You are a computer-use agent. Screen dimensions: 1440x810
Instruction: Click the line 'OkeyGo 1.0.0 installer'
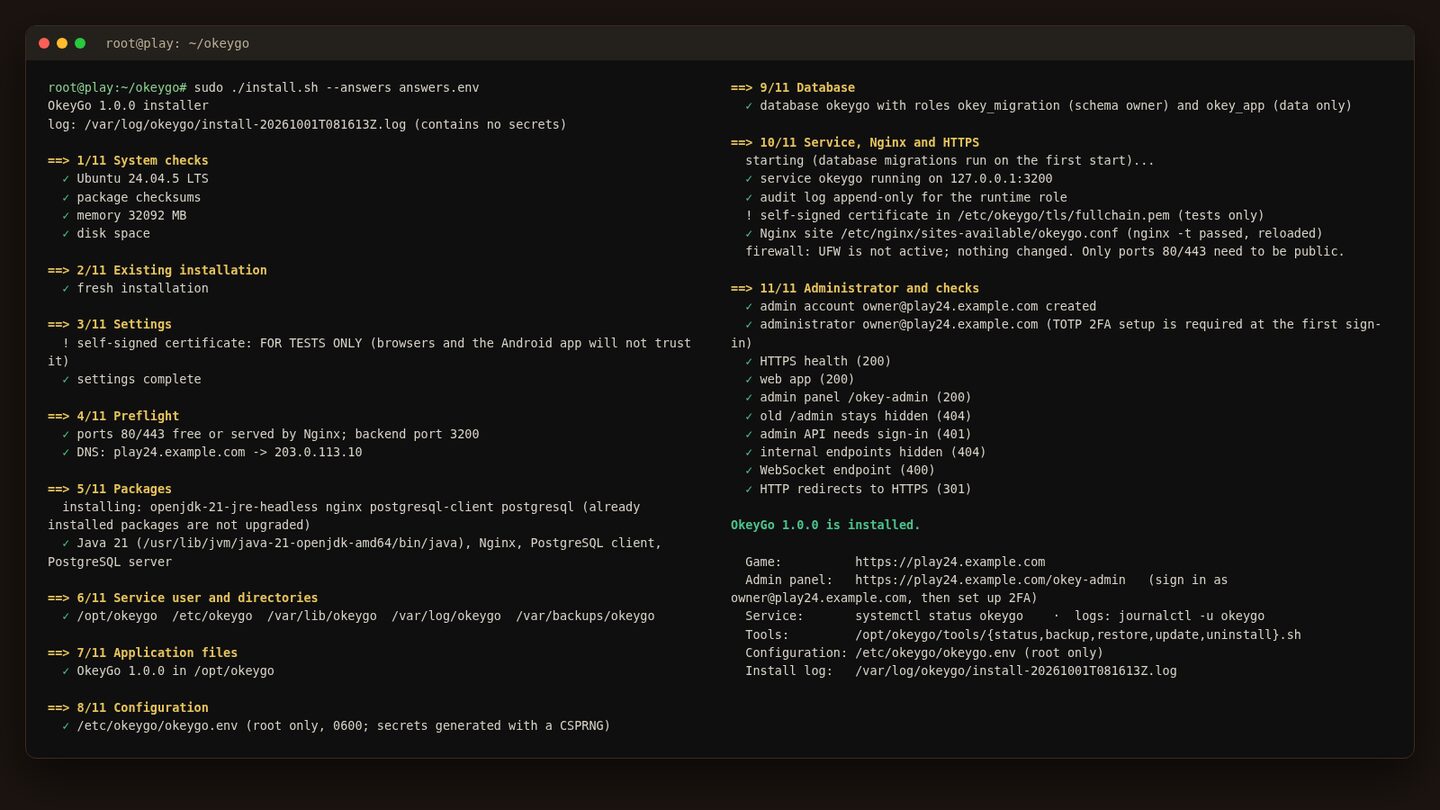(x=128, y=105)
